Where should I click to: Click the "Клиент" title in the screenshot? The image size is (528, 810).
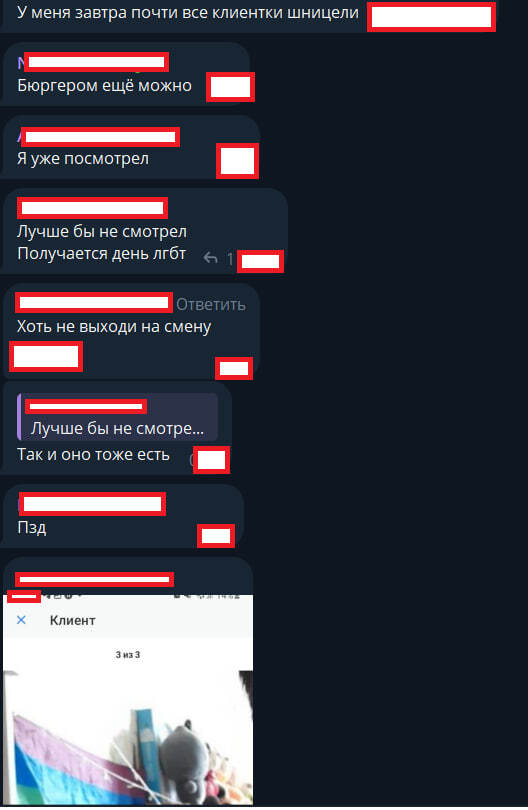click(72, 620)
